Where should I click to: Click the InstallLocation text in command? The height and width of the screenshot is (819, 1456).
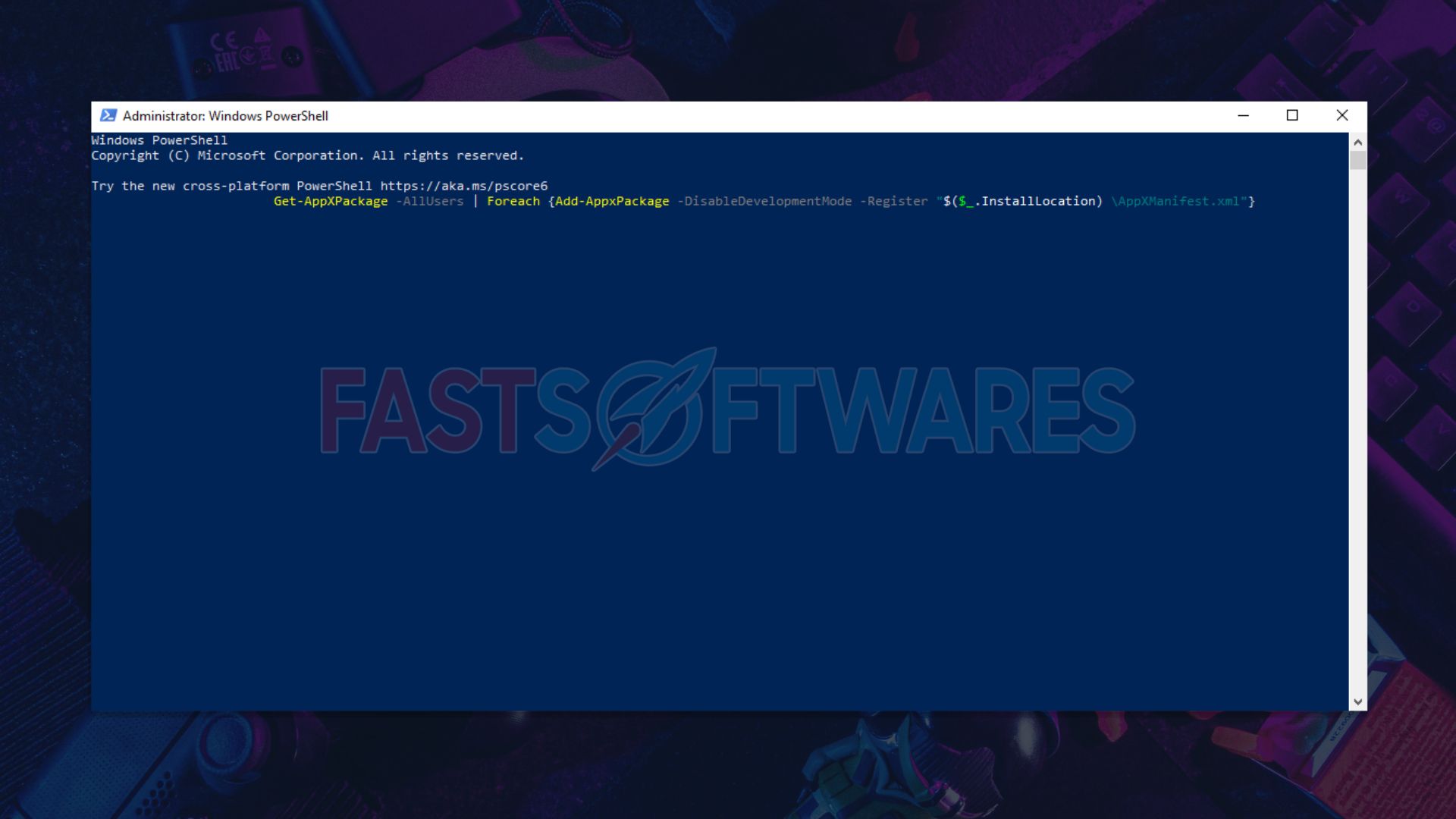click(1038, 201)
